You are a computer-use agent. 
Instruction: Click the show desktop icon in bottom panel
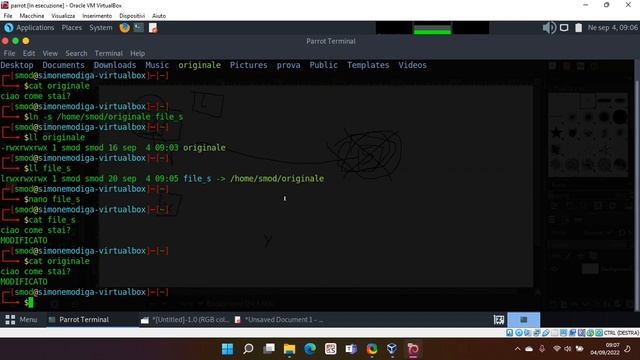[499, 320]
